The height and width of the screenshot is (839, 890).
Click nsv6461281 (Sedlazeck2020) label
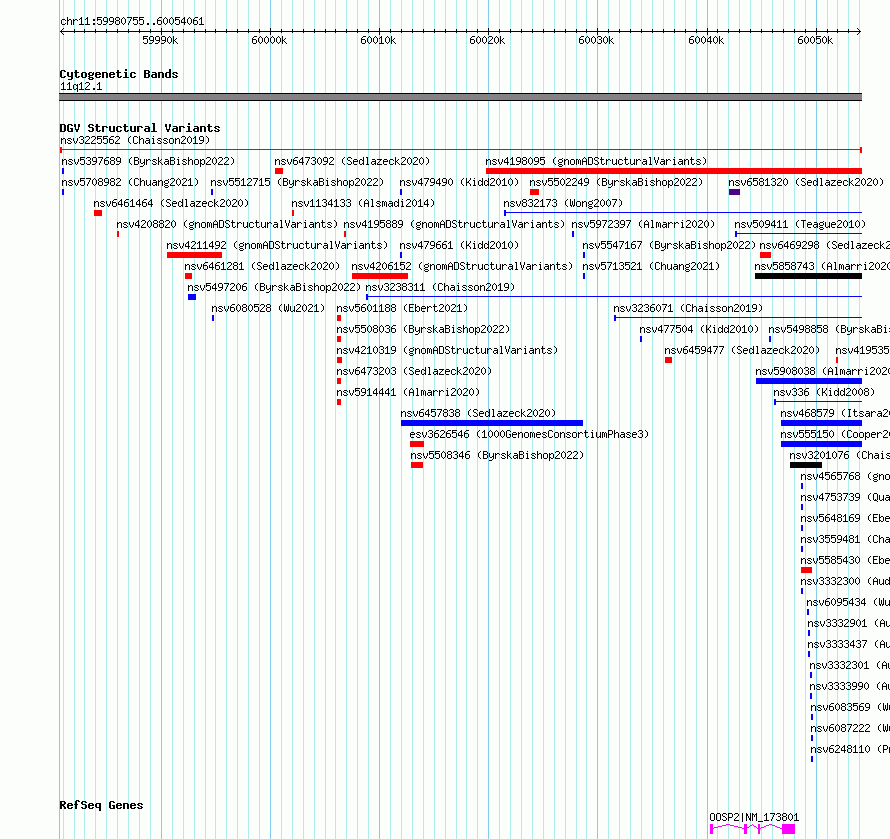click(262, 266)
